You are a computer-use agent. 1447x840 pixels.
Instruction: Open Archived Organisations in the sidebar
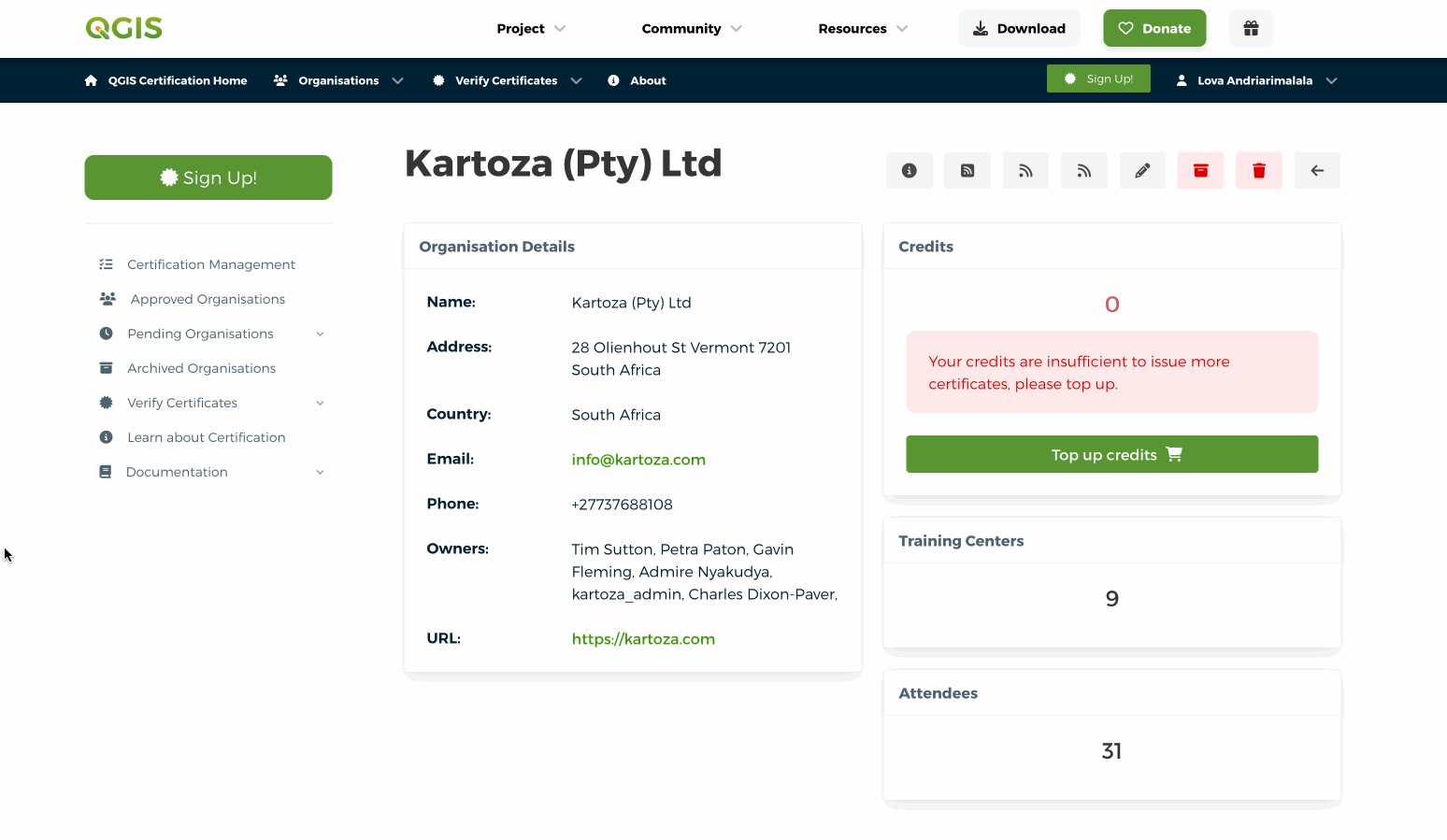(202, 368)
